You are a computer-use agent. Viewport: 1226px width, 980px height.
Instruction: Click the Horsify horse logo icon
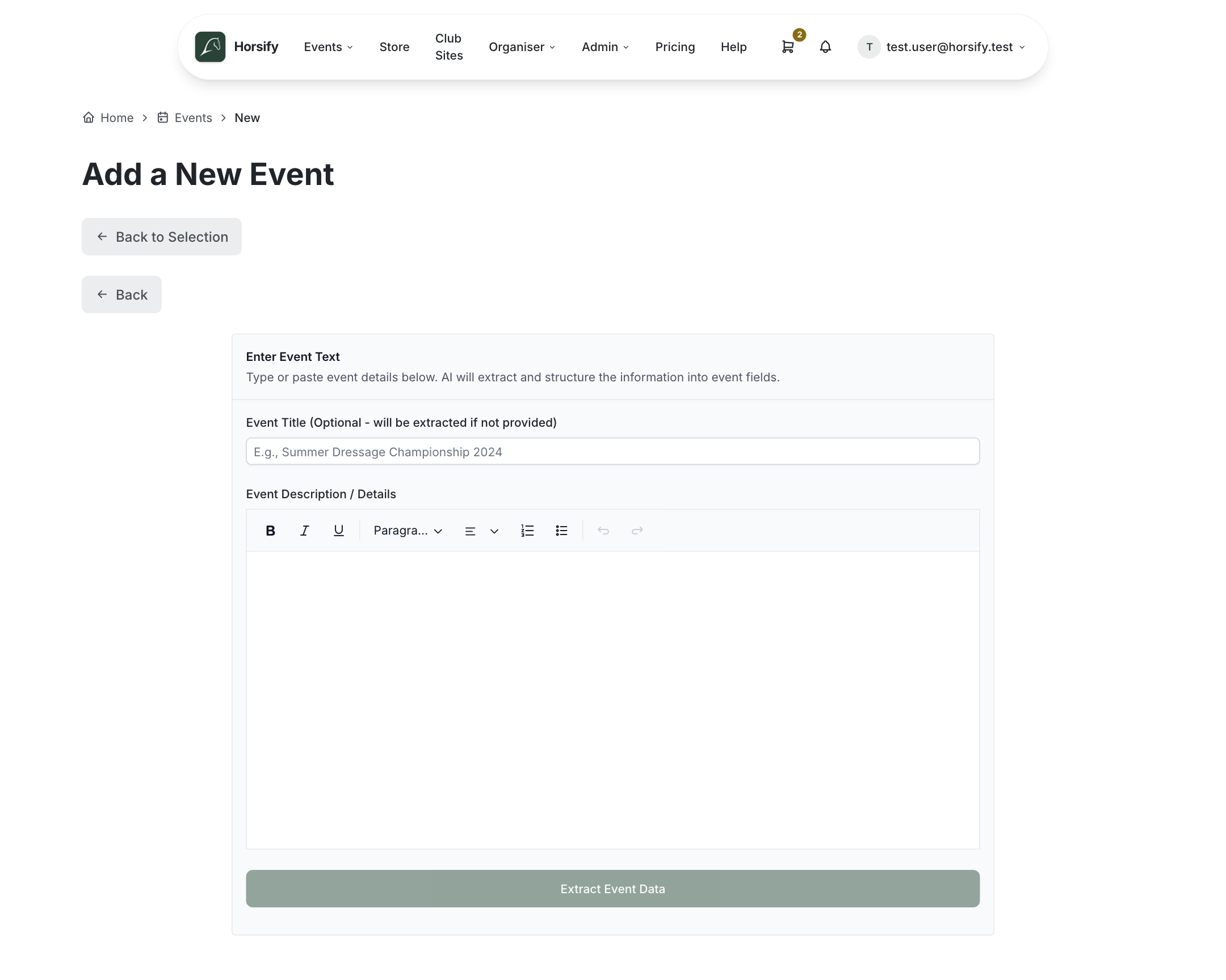pos(210,47)
